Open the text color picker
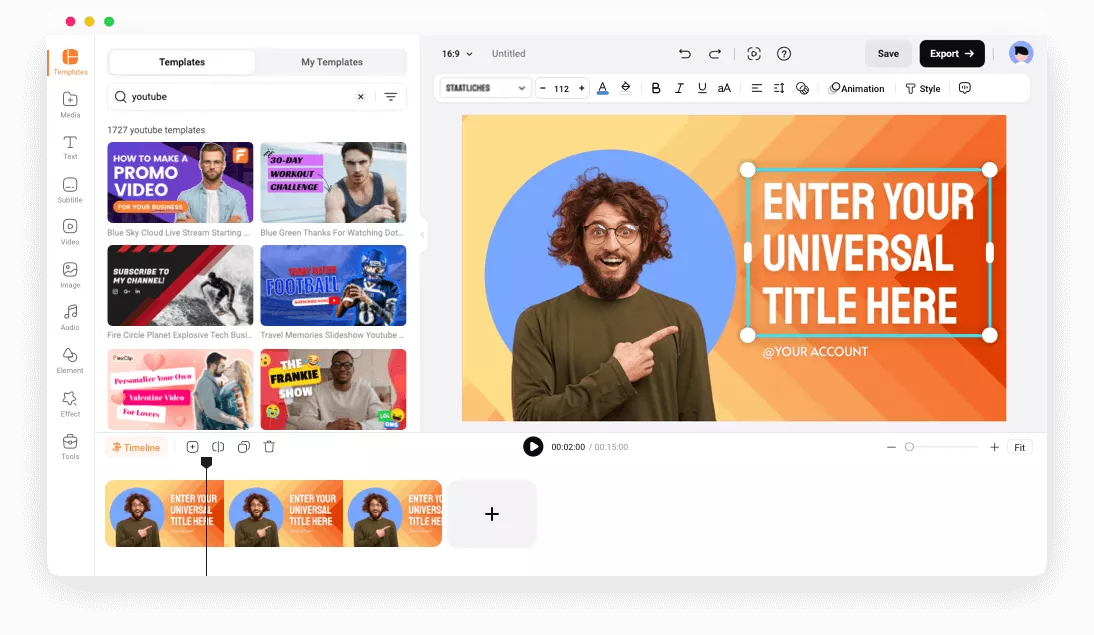Viewport: 1094px width, 635px height. click(603, 88)
